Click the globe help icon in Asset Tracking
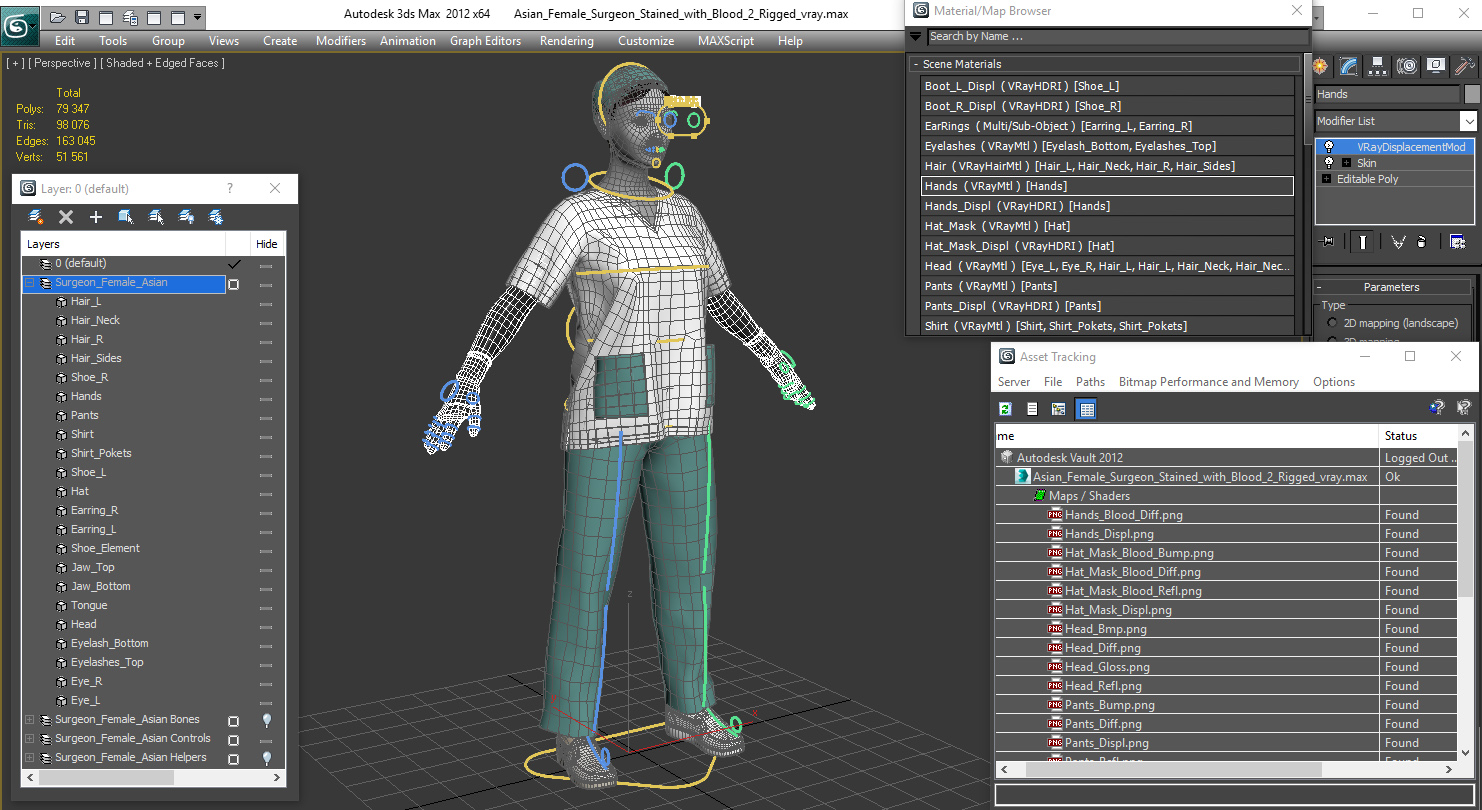This screenshot has height=810, width=1482. pyautogui.click(x=1437, y=408)
